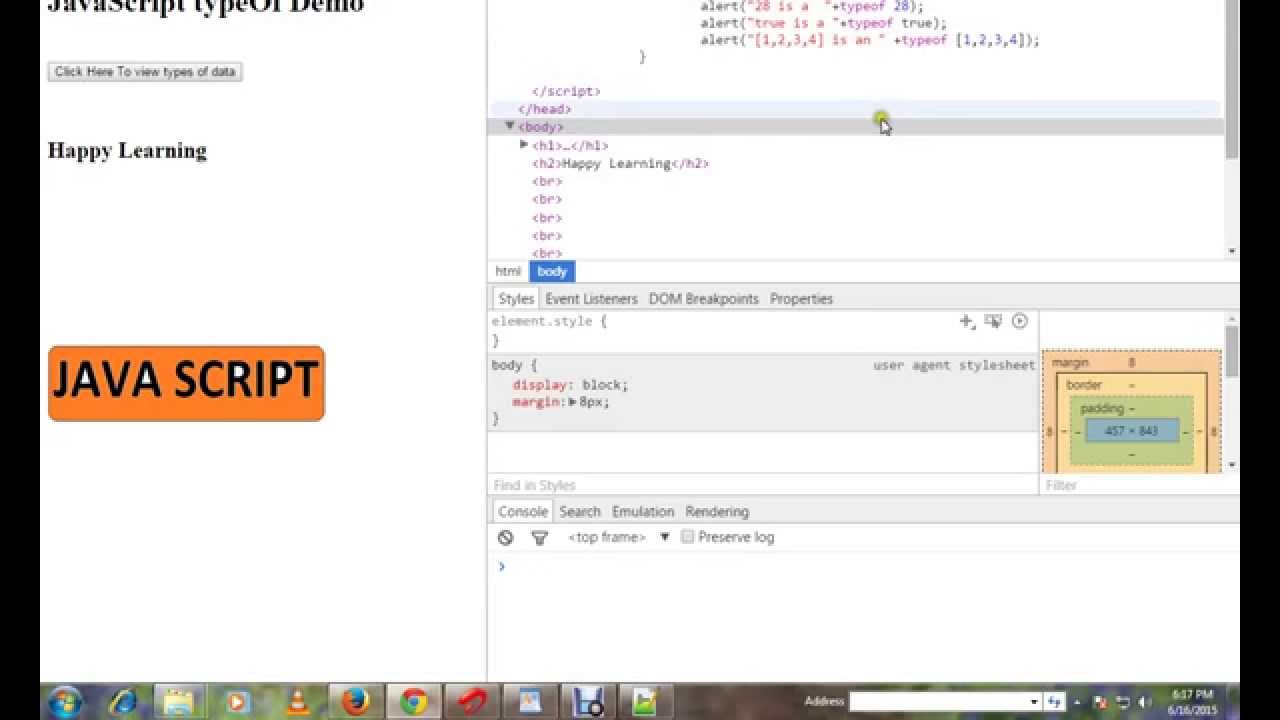Open Internet Explorer from the taskbar
Viewport: 1280px width, 720px height.
(x=124, y=701)
